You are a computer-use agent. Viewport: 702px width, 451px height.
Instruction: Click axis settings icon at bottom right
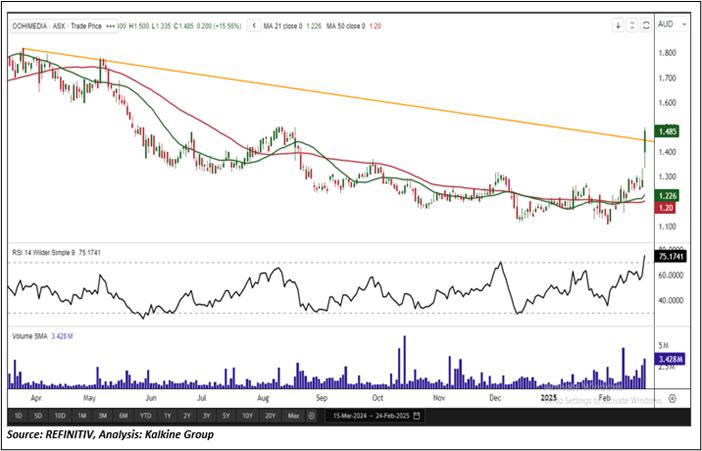672,399
